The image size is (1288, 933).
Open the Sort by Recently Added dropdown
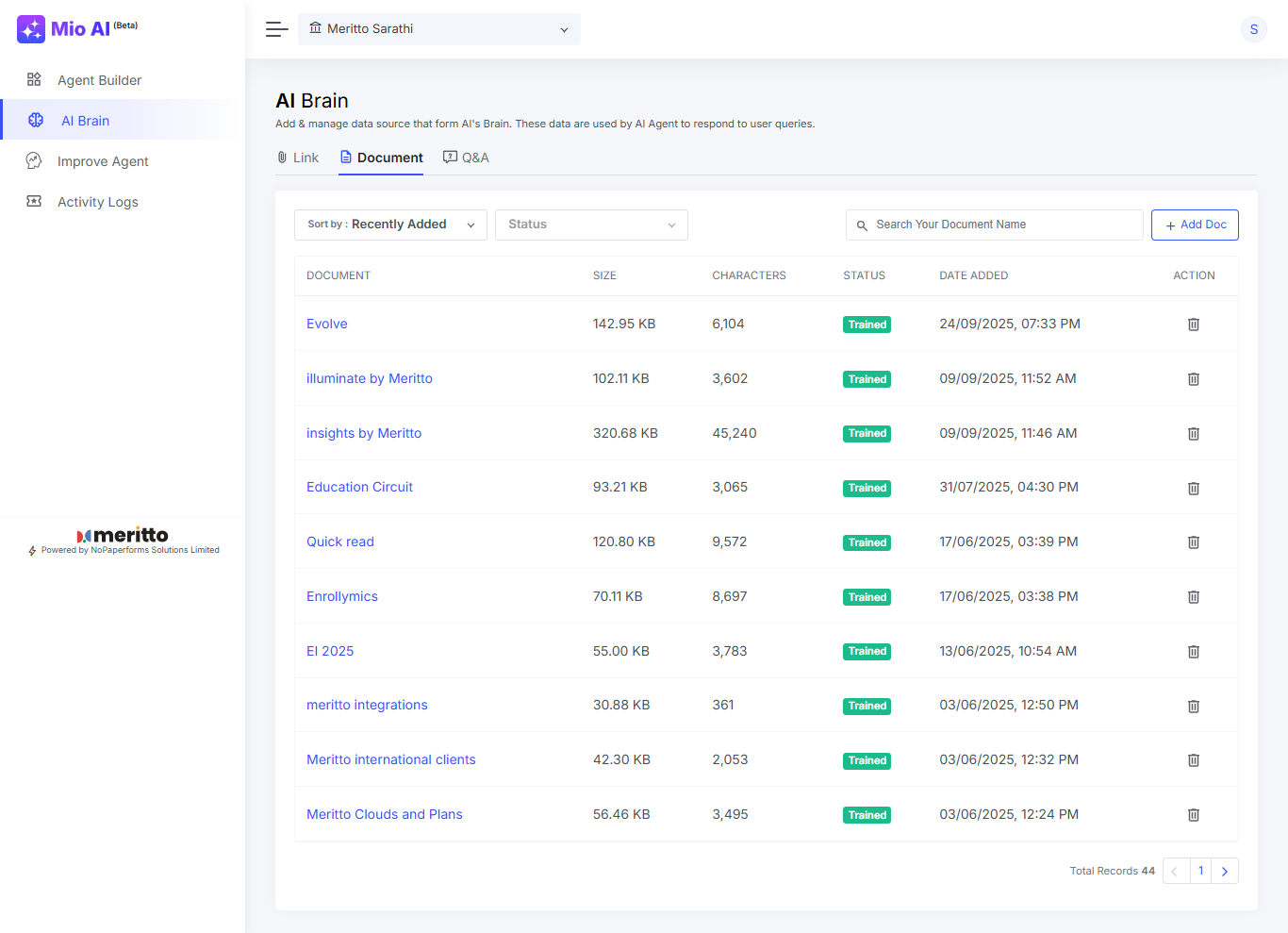(390, 225)
